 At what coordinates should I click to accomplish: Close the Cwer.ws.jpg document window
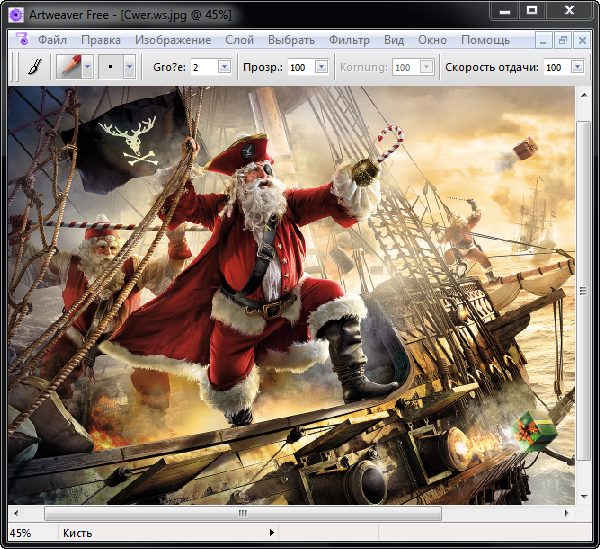click(582, 40)
